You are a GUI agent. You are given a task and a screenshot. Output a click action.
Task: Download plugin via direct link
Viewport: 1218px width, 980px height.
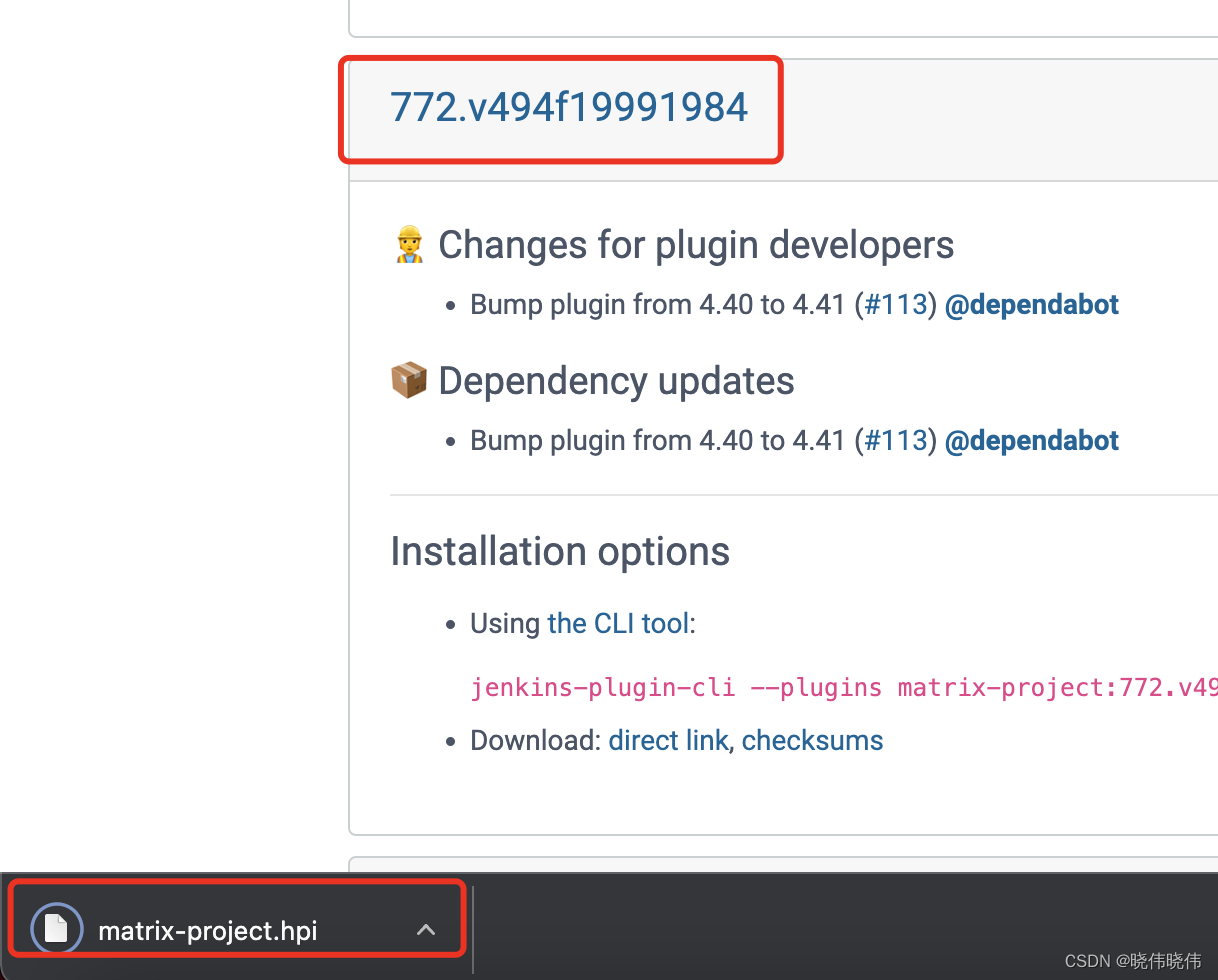(668, 741)
